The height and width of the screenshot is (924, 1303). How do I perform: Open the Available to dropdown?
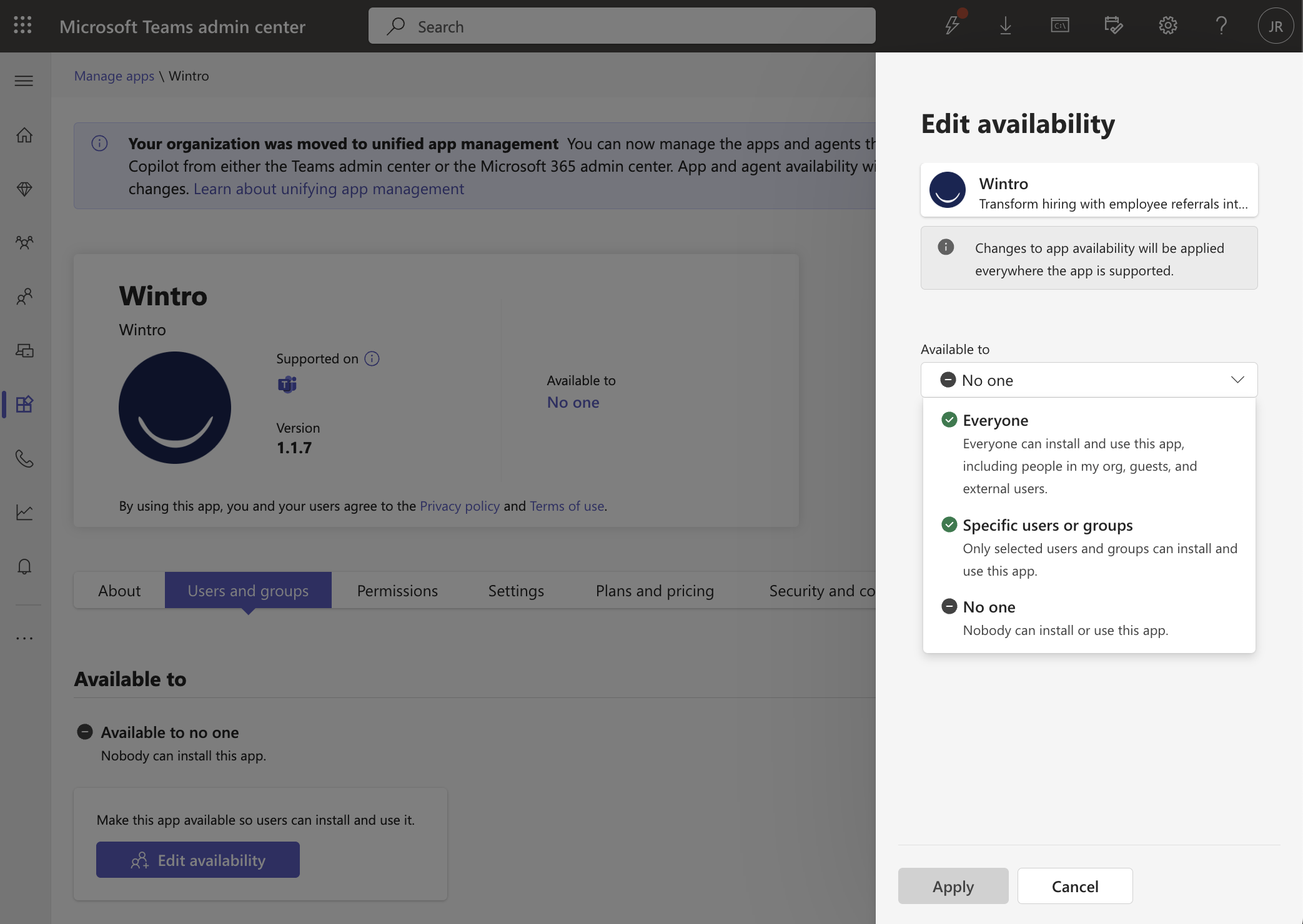(x=1088, y=380)
